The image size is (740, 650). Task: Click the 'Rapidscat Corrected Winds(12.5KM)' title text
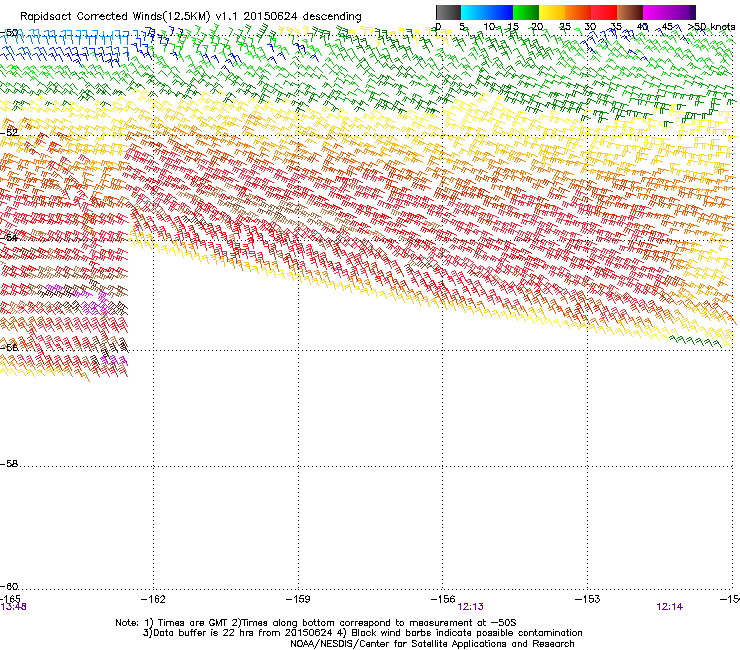(x=115, y=17)
